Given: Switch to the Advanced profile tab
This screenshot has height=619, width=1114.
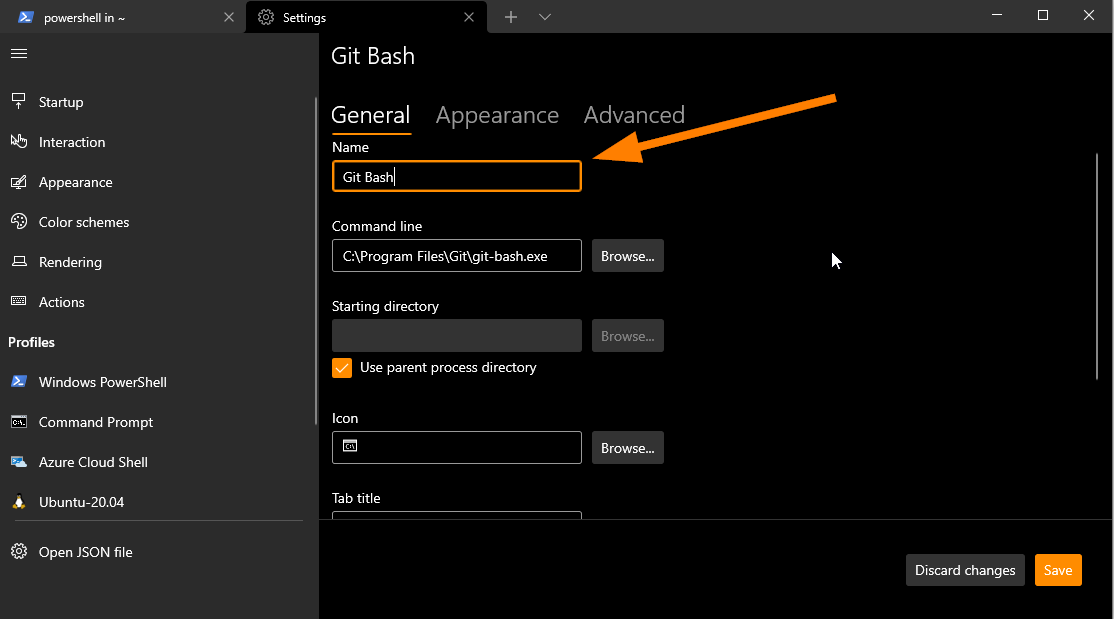Looking at the screenshot, I should point(634,115).
